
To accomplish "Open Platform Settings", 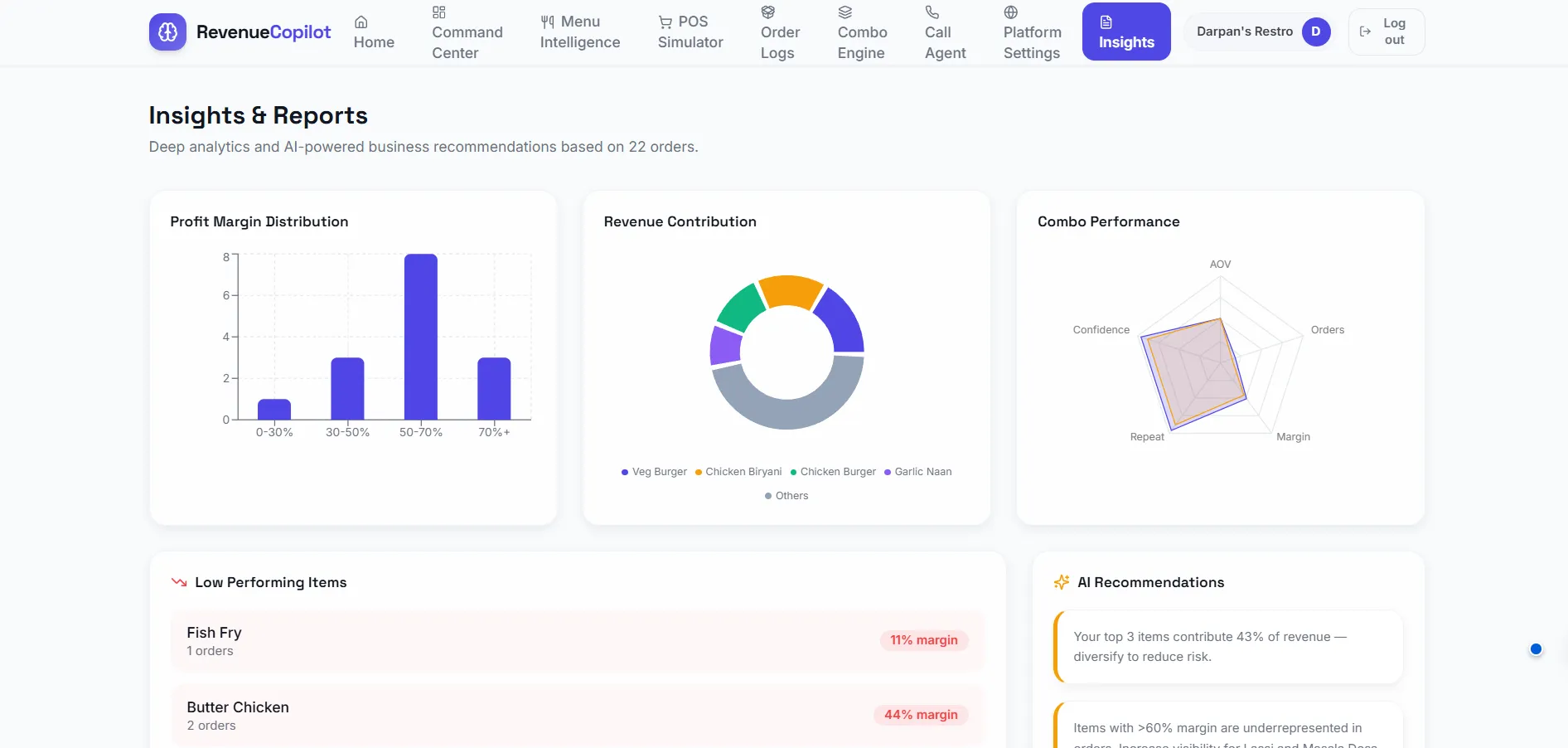I will pyautogui.click(x=1032, y=32).
